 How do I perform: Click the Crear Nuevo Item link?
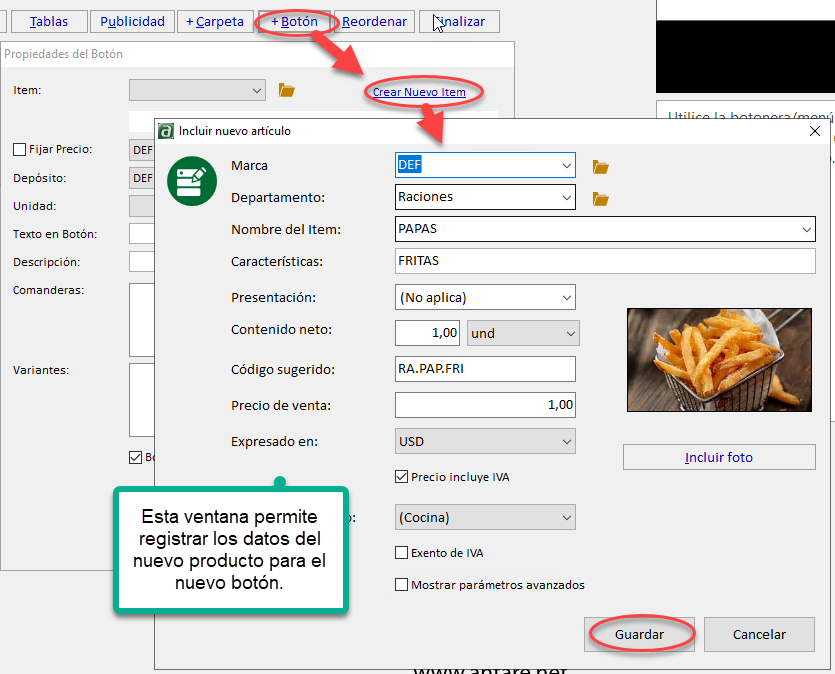click(419, 93)
